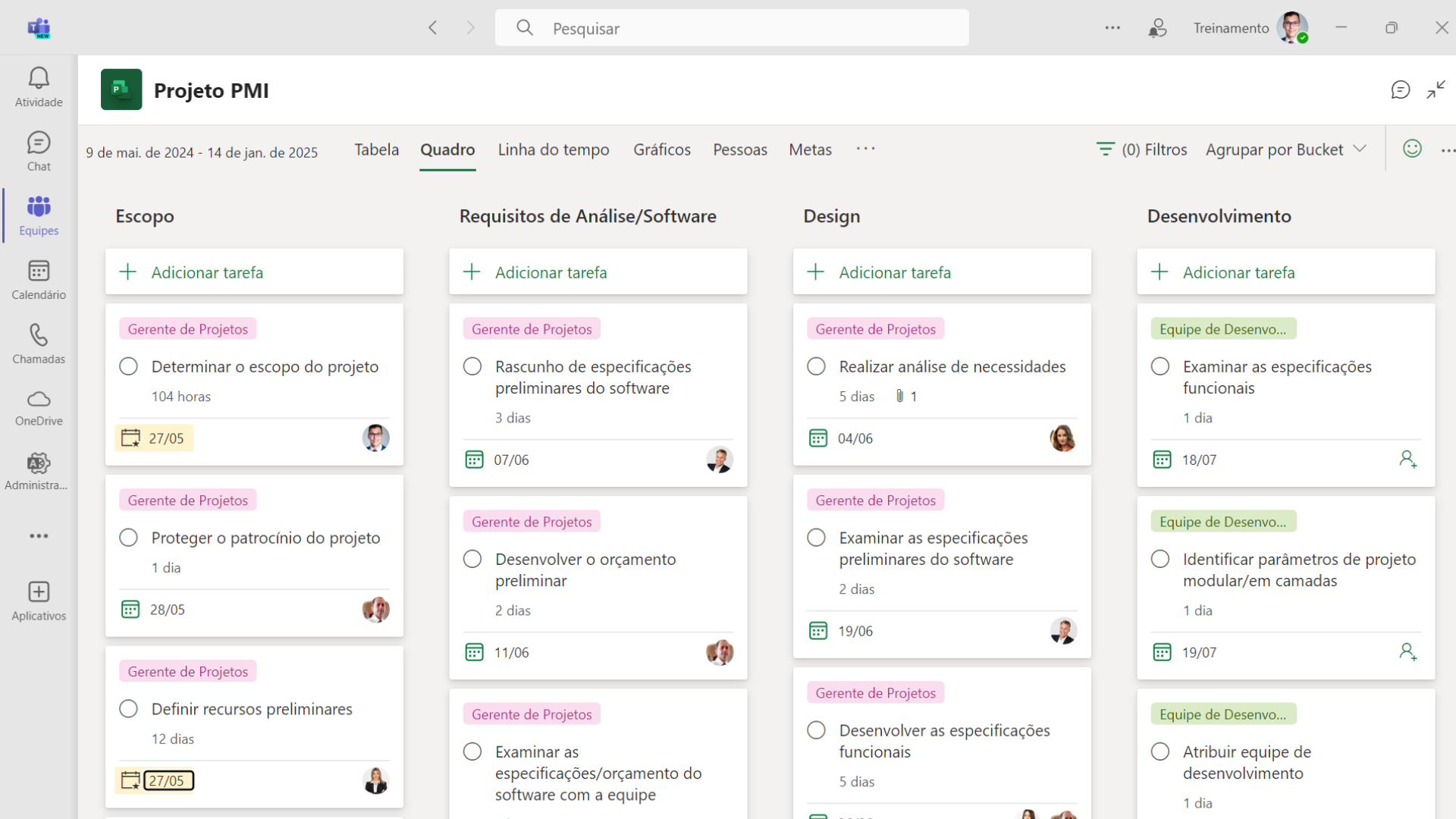1456x819 pixels.
Task: Open the Calendário app
Action: 39,280
